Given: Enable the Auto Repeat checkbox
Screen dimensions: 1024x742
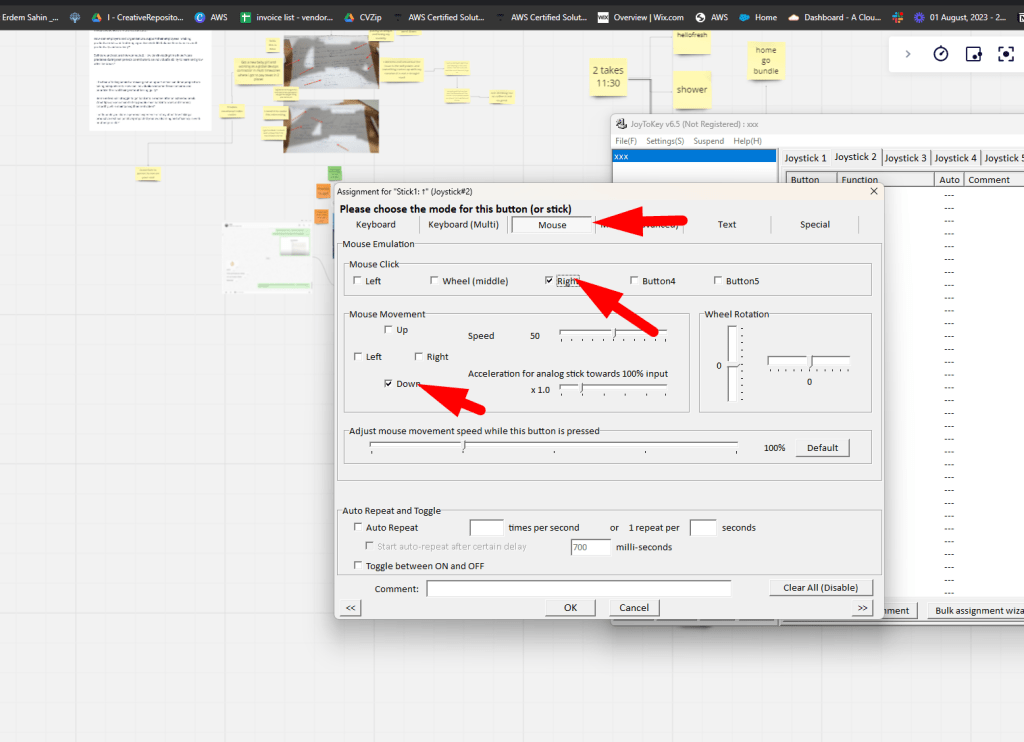Looking at the screenshot, I should tap(357, 526).
